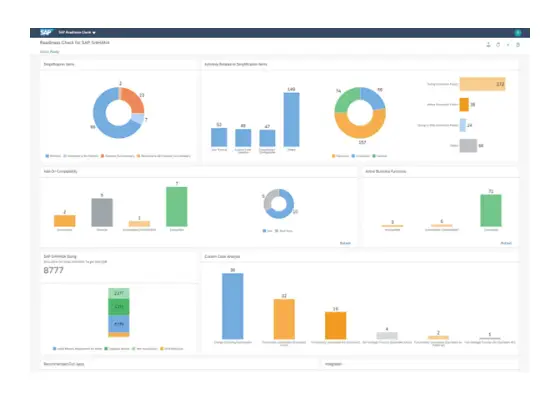Select the light blue horizontal bar valued 24
Viewport: 560px width, 400px height.
[462, 125]
